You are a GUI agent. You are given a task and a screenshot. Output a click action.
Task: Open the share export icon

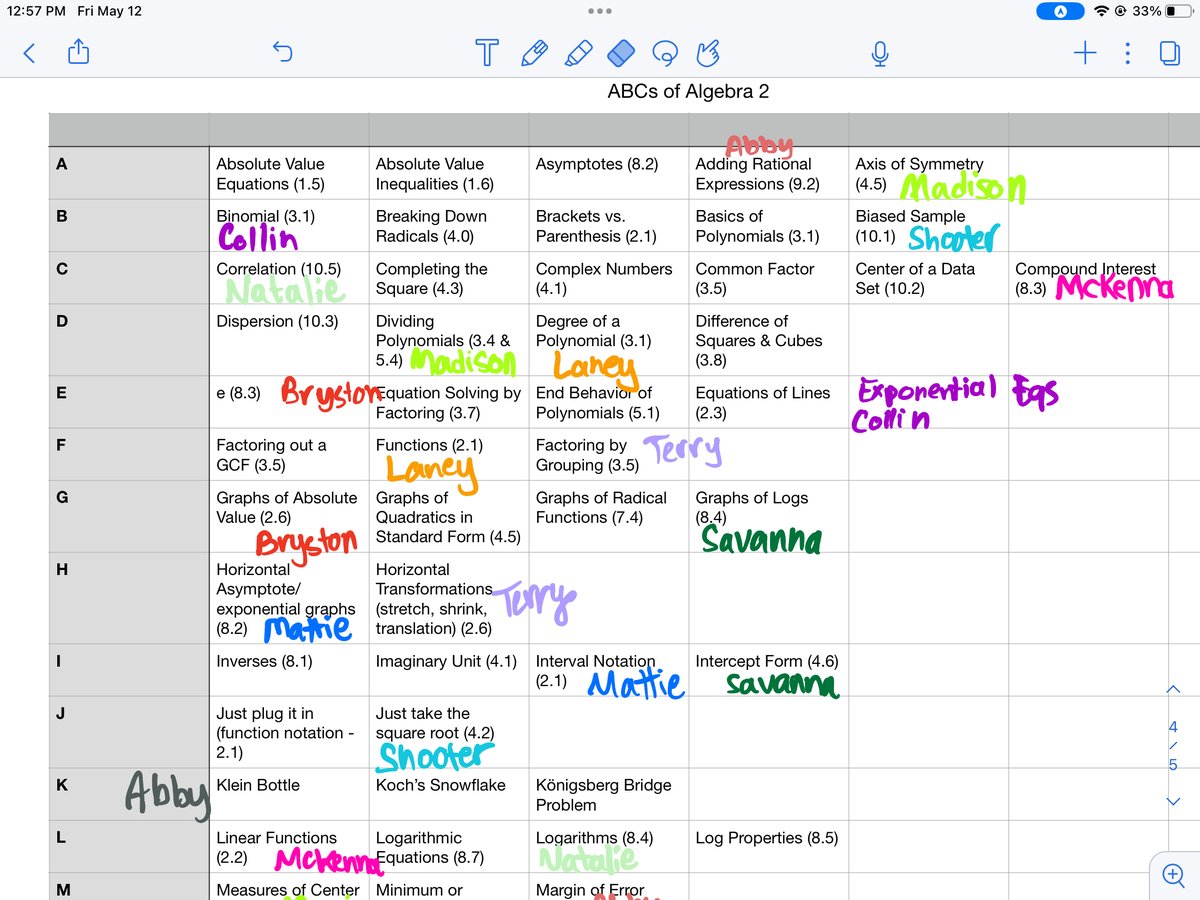[79, 52]
